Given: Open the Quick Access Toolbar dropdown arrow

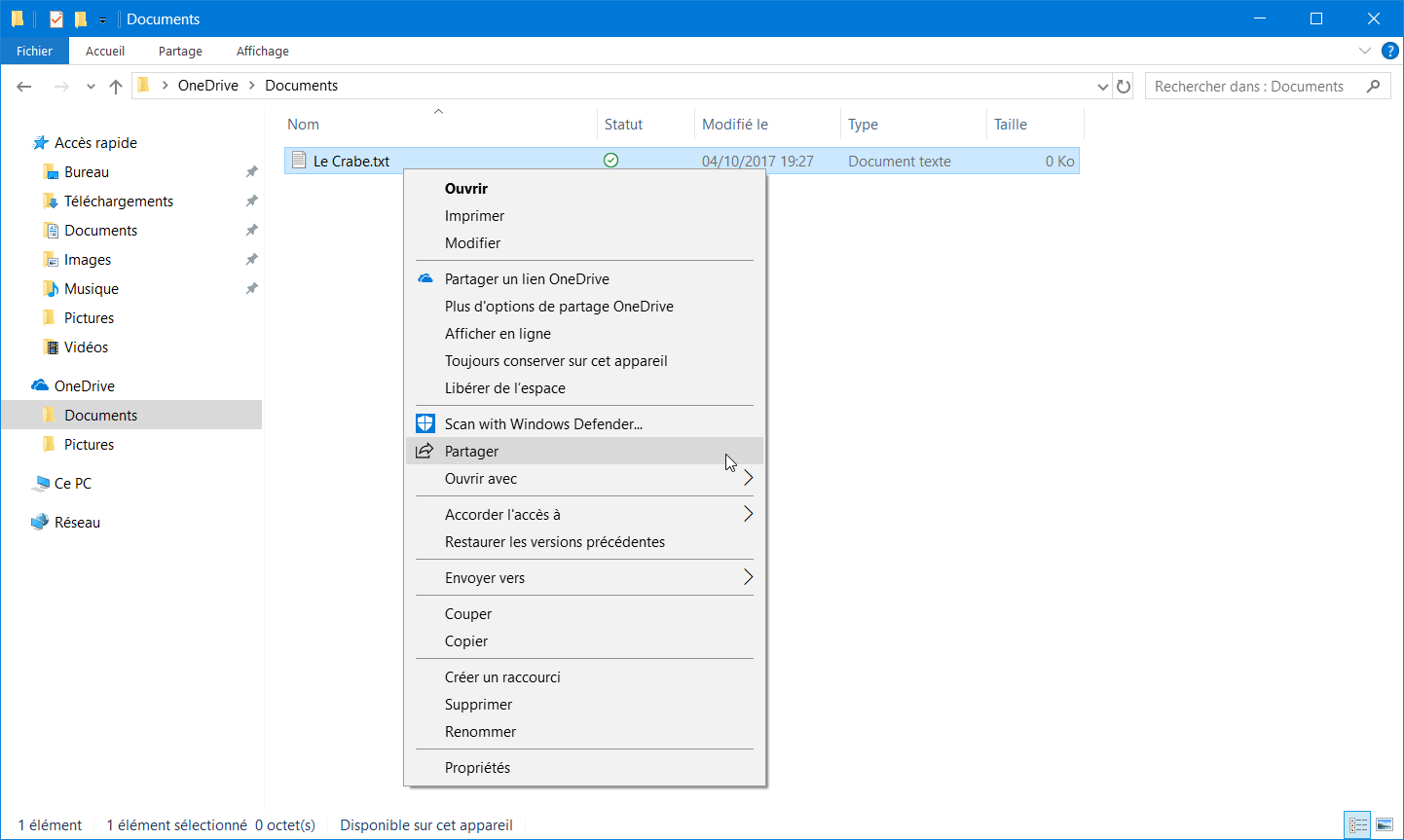Looking at the screenshot, I should 102,19.
